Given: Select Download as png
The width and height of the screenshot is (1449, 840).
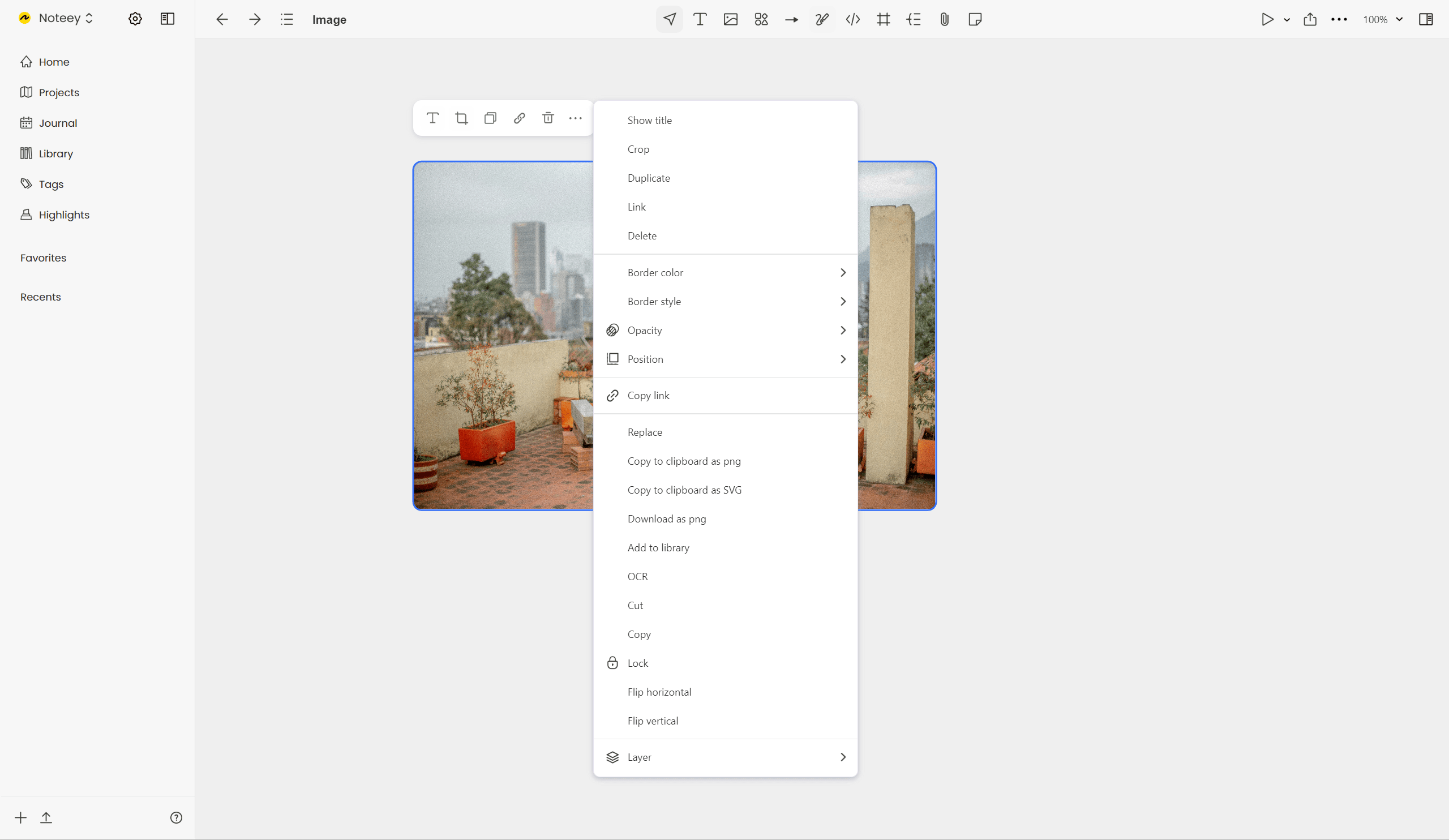Looking at the screenshot, I should pyautogui.click(x=725, y=518).
